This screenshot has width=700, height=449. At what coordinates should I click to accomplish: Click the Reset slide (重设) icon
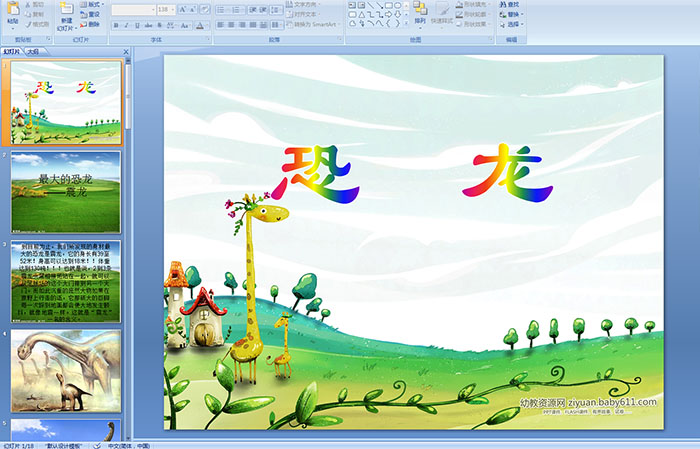coord(92,15)
